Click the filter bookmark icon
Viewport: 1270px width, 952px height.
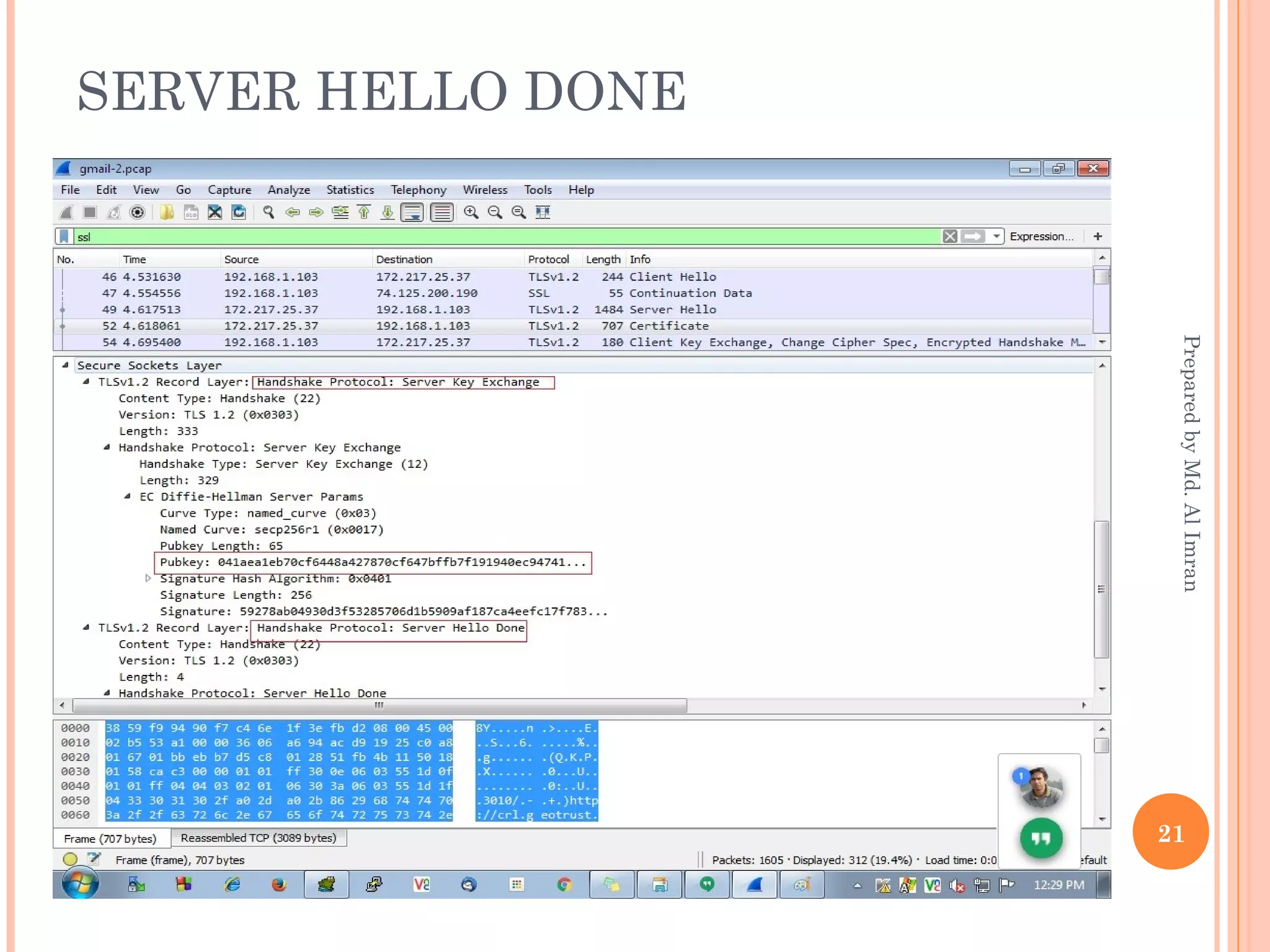(x=64, y=236)
